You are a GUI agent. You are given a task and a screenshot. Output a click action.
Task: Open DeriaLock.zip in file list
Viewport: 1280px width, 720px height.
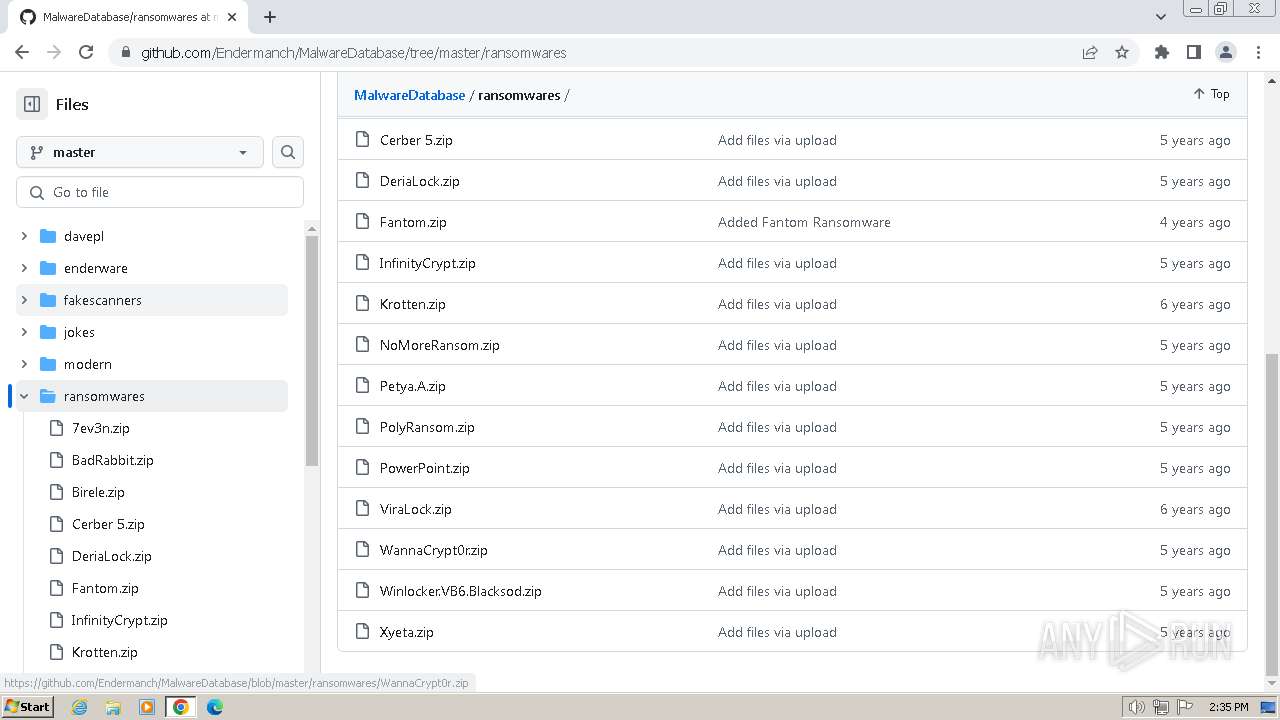(x=420, y=181)
